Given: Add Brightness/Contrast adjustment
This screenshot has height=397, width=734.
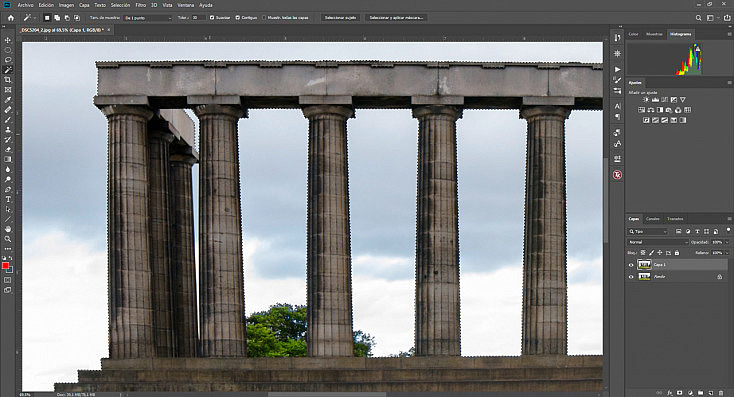Looking at the screenshot, I should 646,100.
